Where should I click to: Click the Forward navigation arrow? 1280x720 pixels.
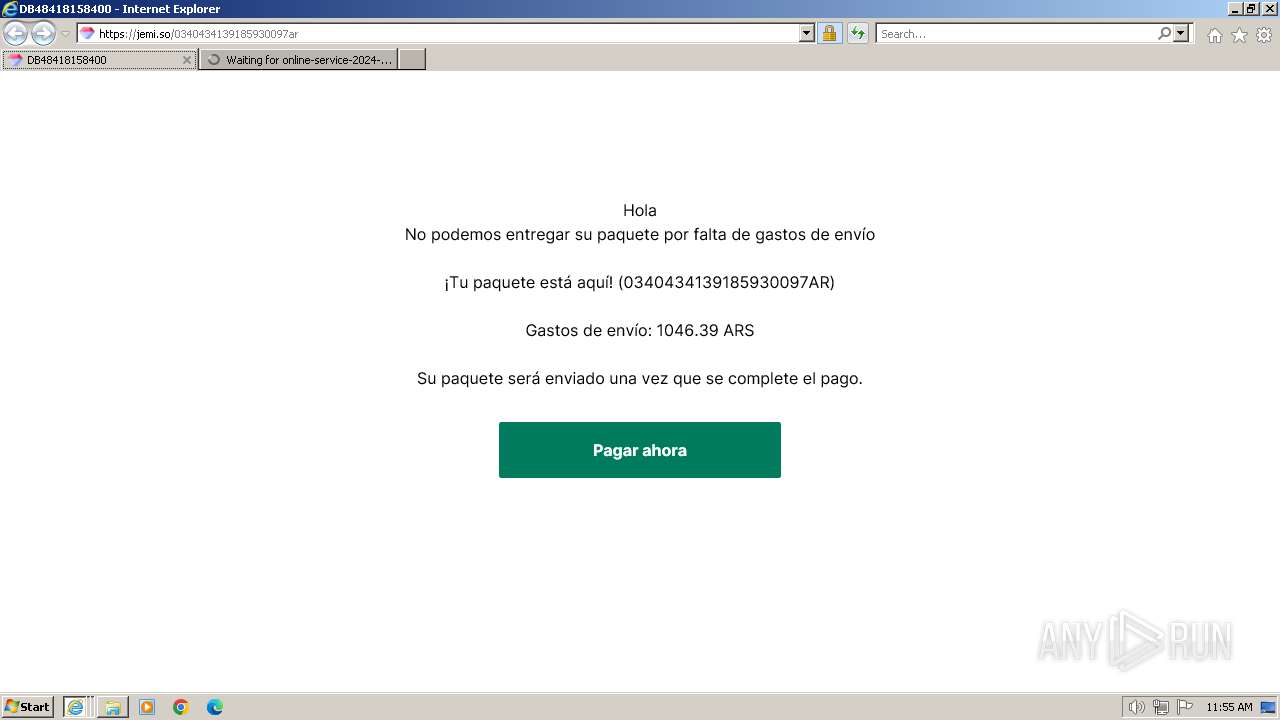click(43, 34)
